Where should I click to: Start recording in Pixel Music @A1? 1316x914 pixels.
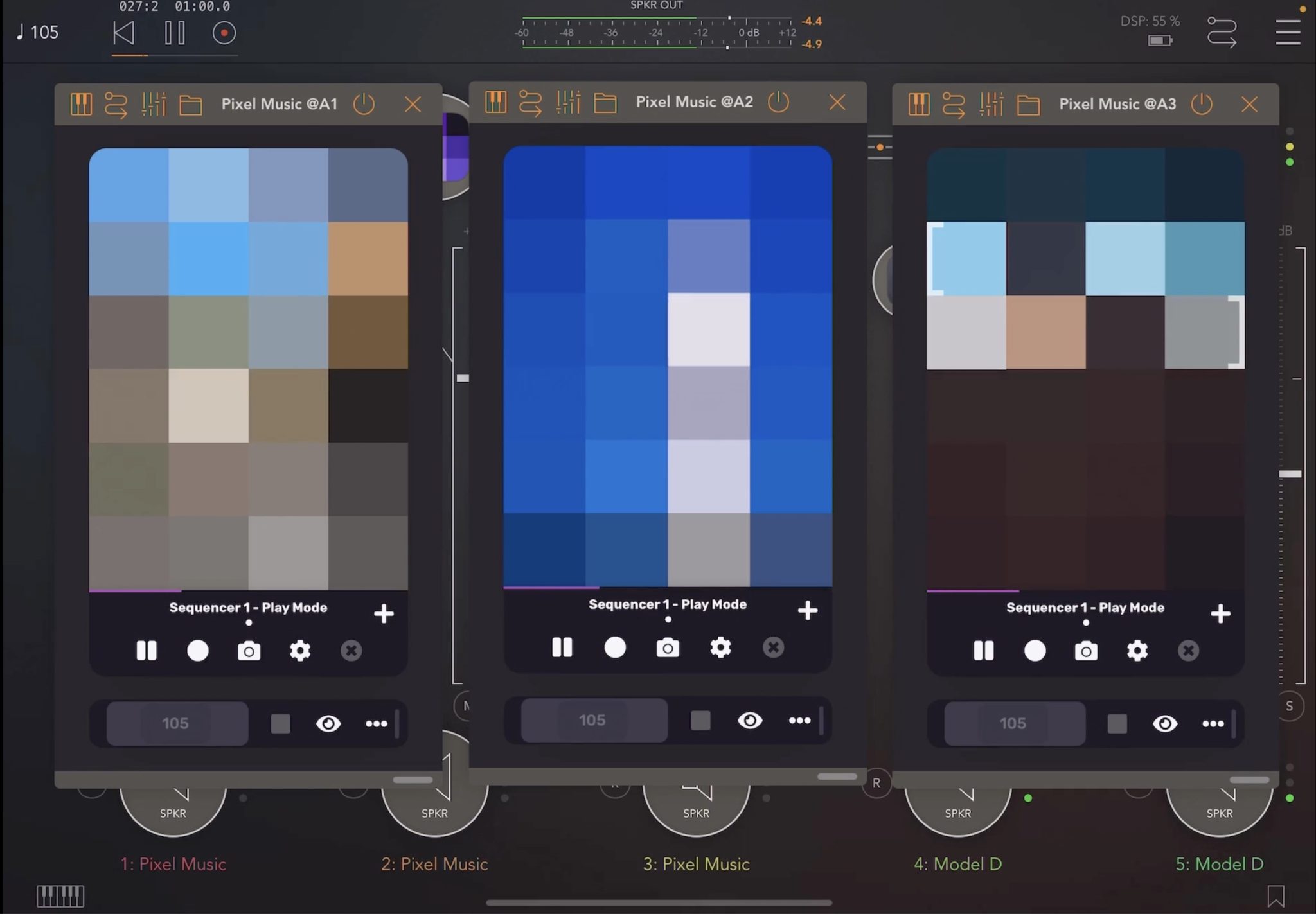(x=198, y=651)
